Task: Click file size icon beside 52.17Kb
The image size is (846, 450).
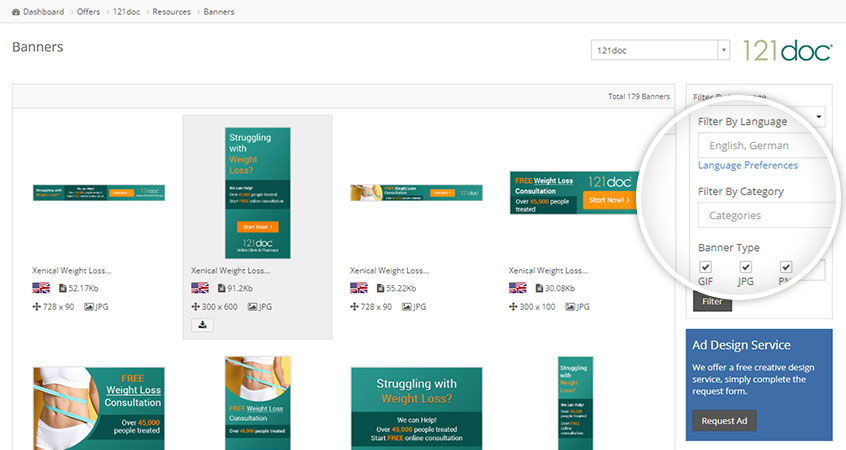Action: click(63, 288)
